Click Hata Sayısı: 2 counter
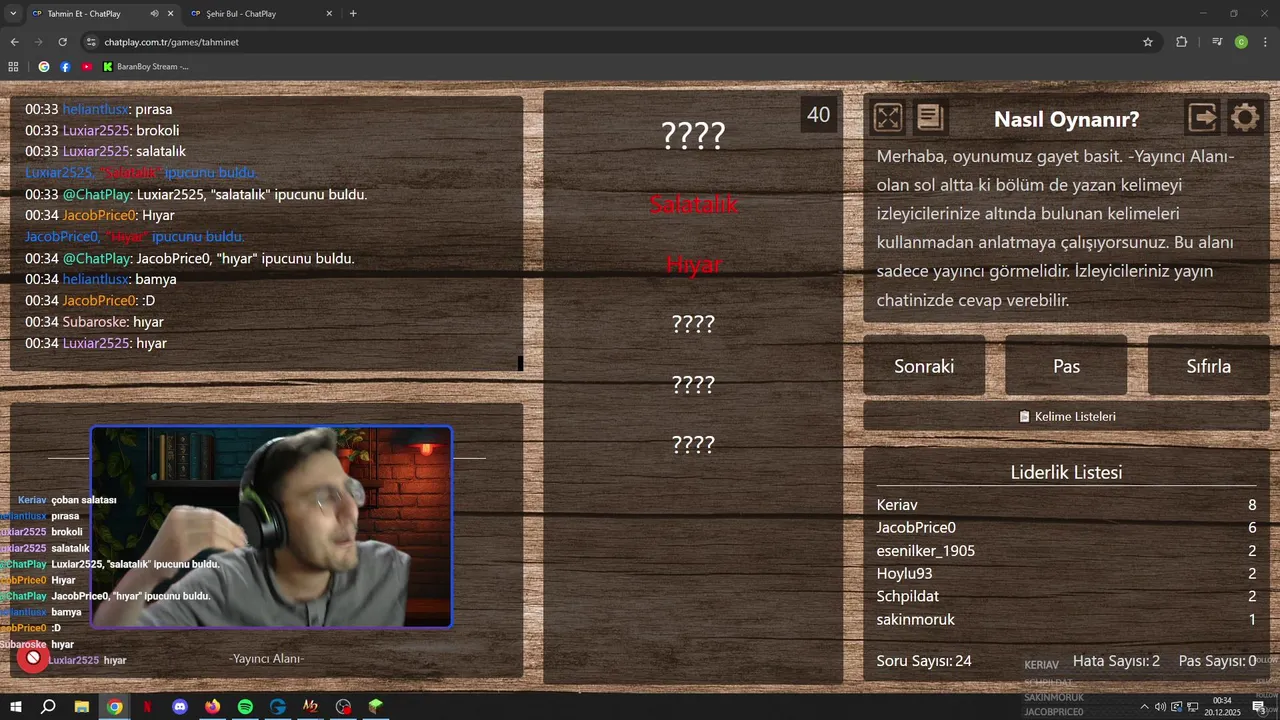This screenshot has height=720, width=1280. point(1116,661)
